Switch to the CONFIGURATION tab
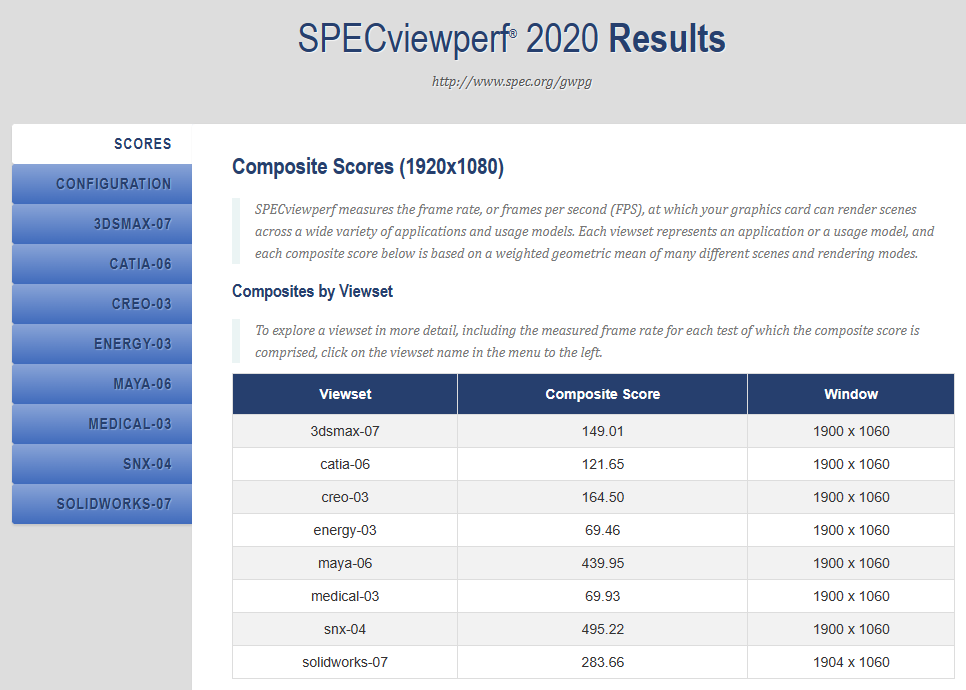 [x=113, y=184]
